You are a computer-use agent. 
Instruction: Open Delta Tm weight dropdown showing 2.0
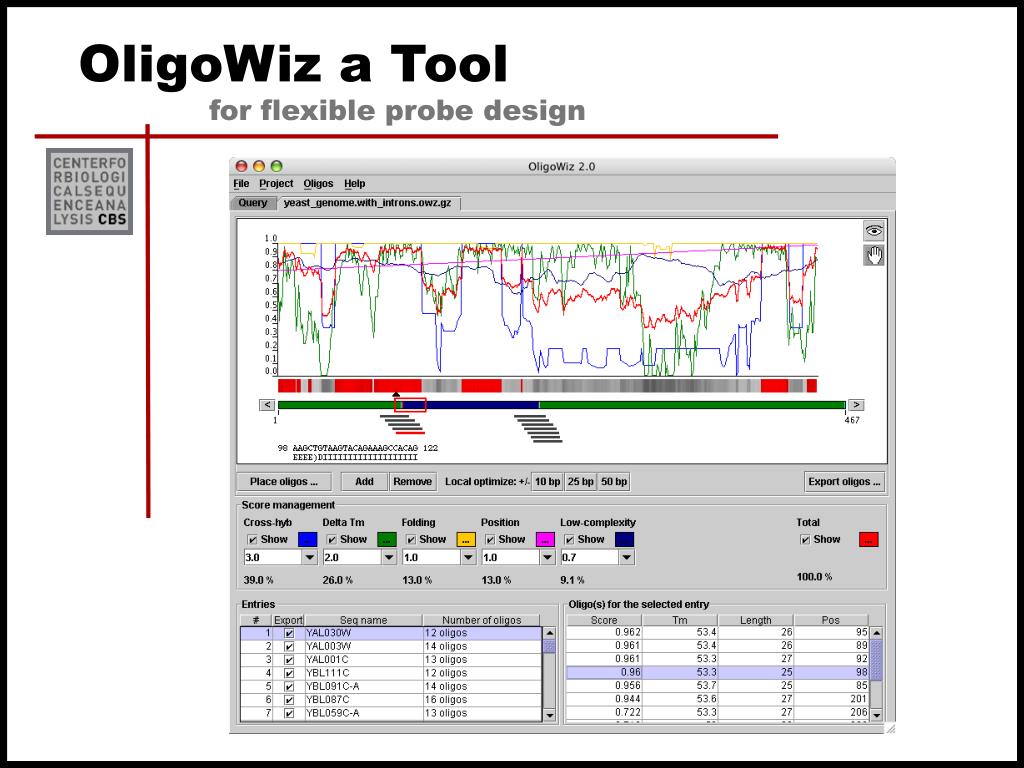[x=389, y=558]
